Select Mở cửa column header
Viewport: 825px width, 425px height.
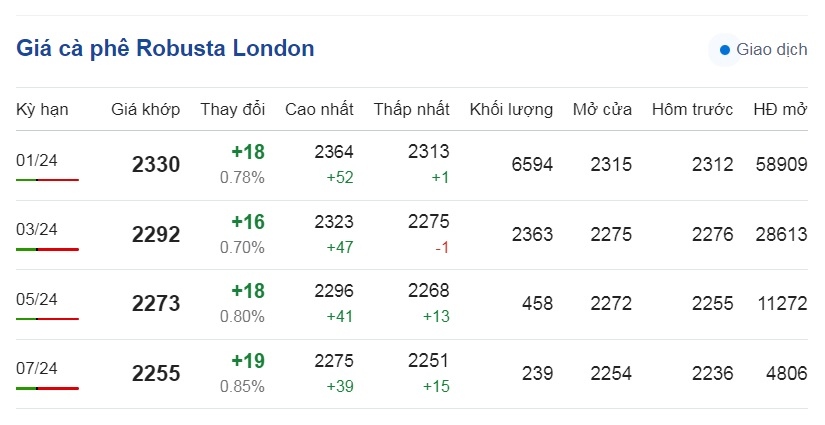pos(602,109)
